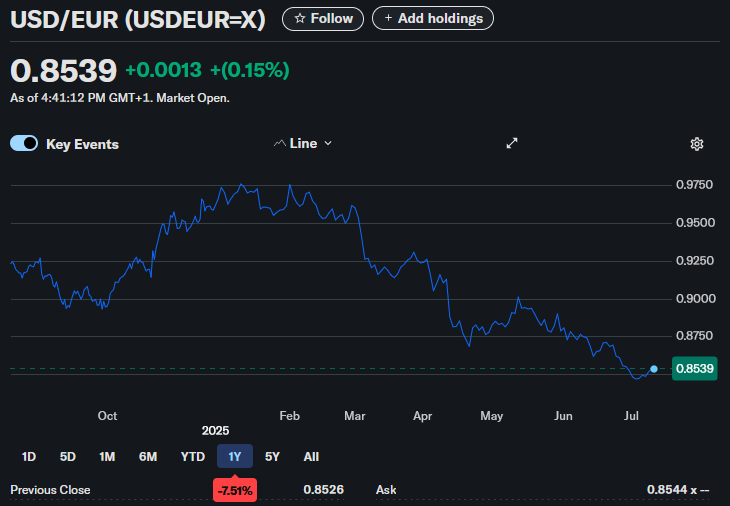Select the 5Y time range

coord(272,457)
